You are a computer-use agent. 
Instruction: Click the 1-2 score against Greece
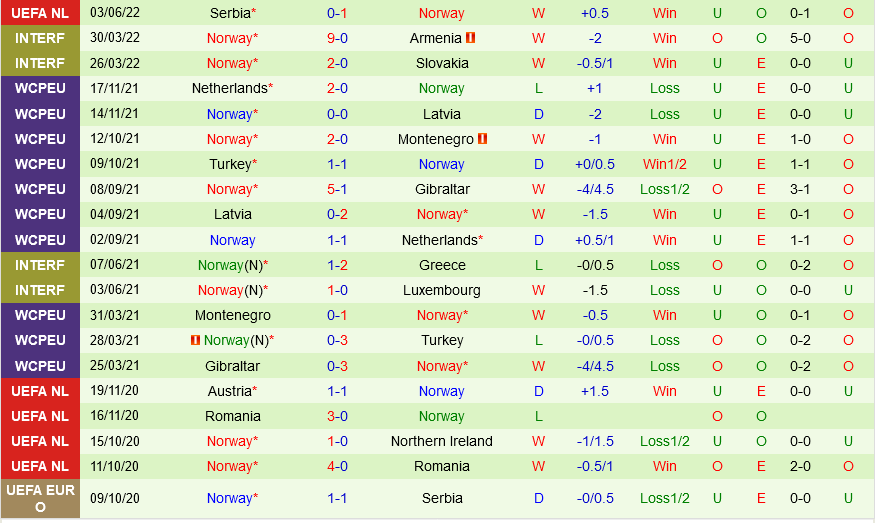(337, 265)
